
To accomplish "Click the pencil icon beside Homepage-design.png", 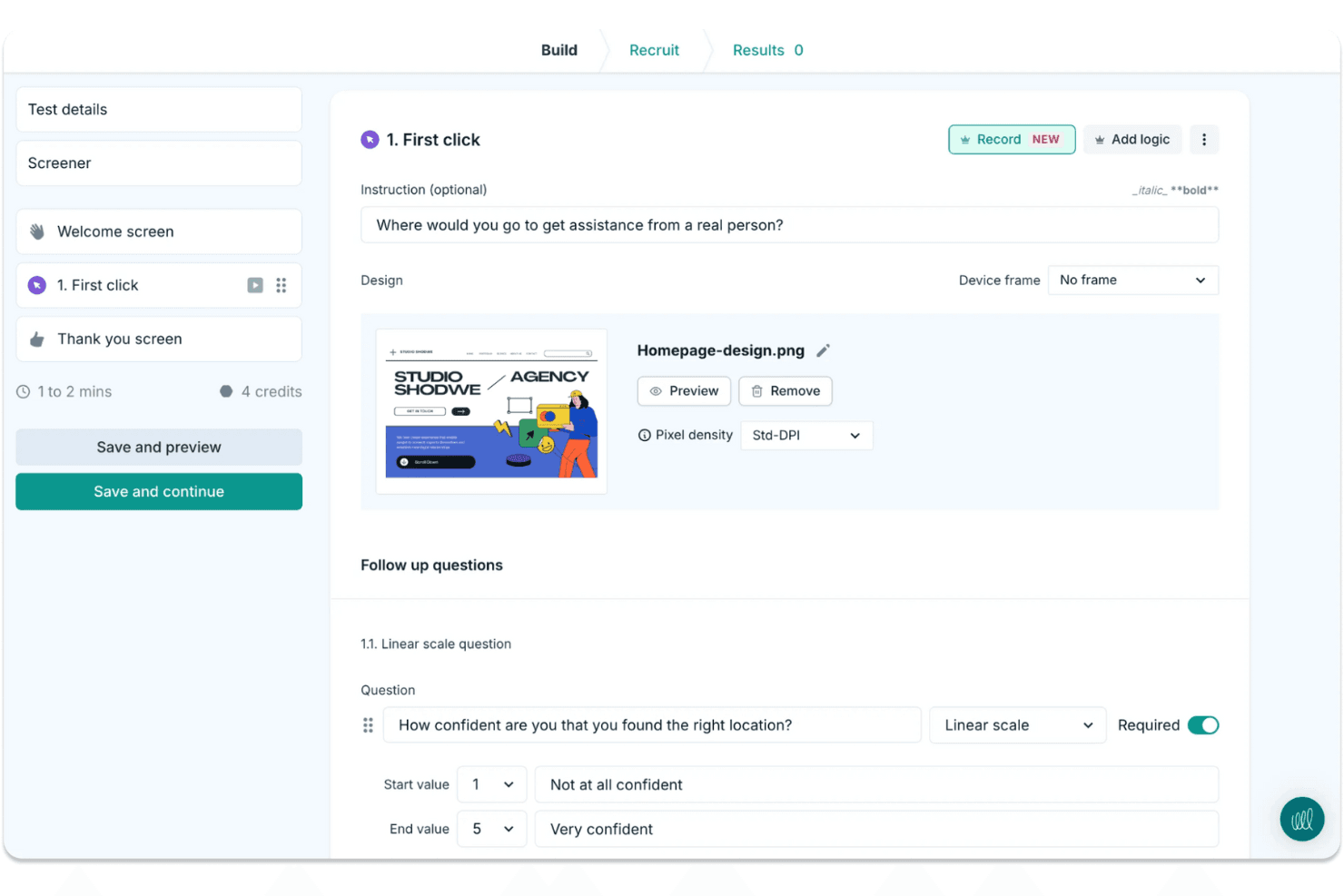I will pyautogui.click(x=823, y=350).
